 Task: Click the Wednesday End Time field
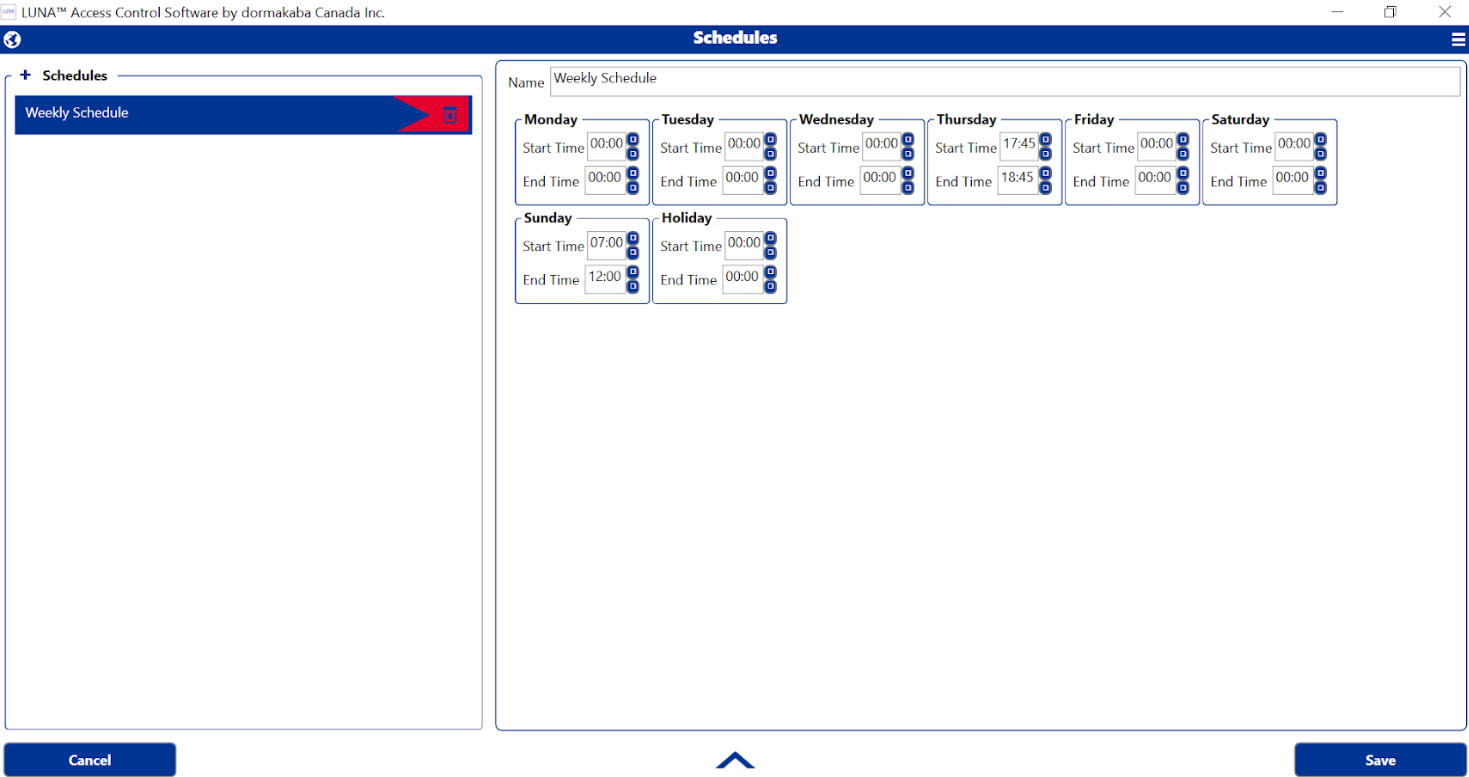point(879,180)
